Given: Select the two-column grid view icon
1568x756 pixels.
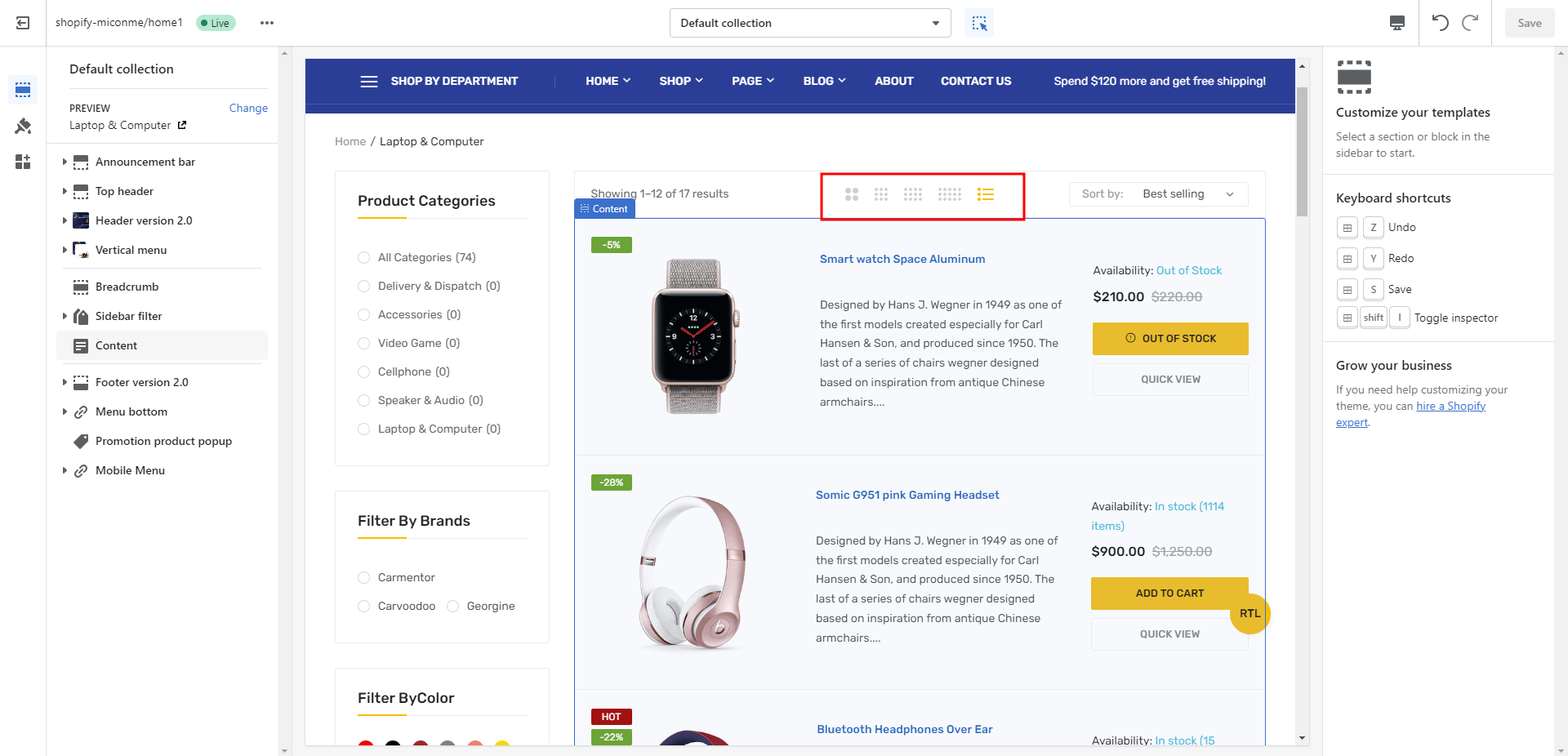Looking at the screenshot, I should point(852,194).
